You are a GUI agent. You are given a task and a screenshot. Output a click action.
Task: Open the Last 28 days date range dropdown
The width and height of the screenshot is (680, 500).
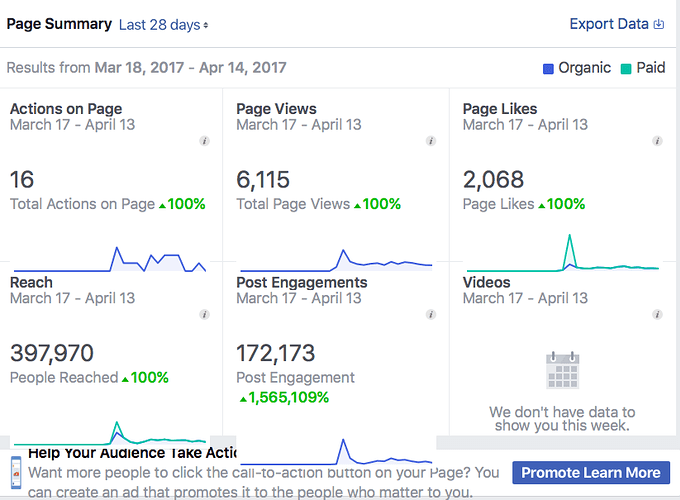tap(164, 24)
